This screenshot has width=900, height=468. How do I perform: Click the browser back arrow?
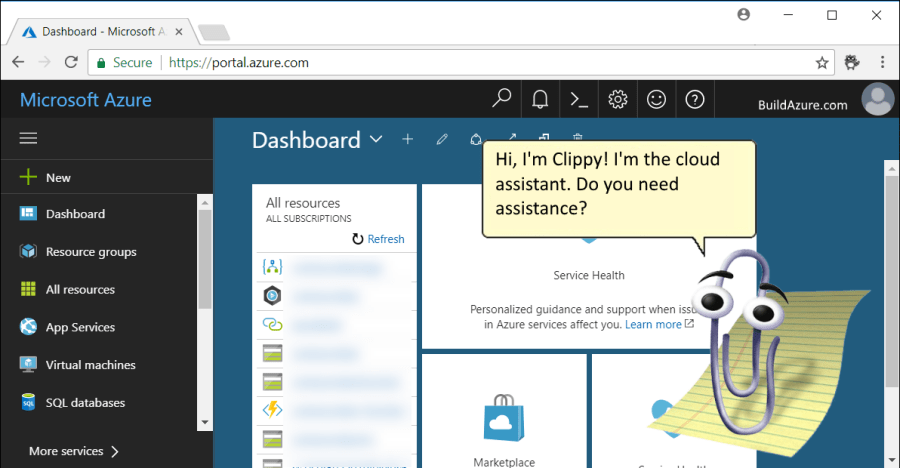click(18, 62)
